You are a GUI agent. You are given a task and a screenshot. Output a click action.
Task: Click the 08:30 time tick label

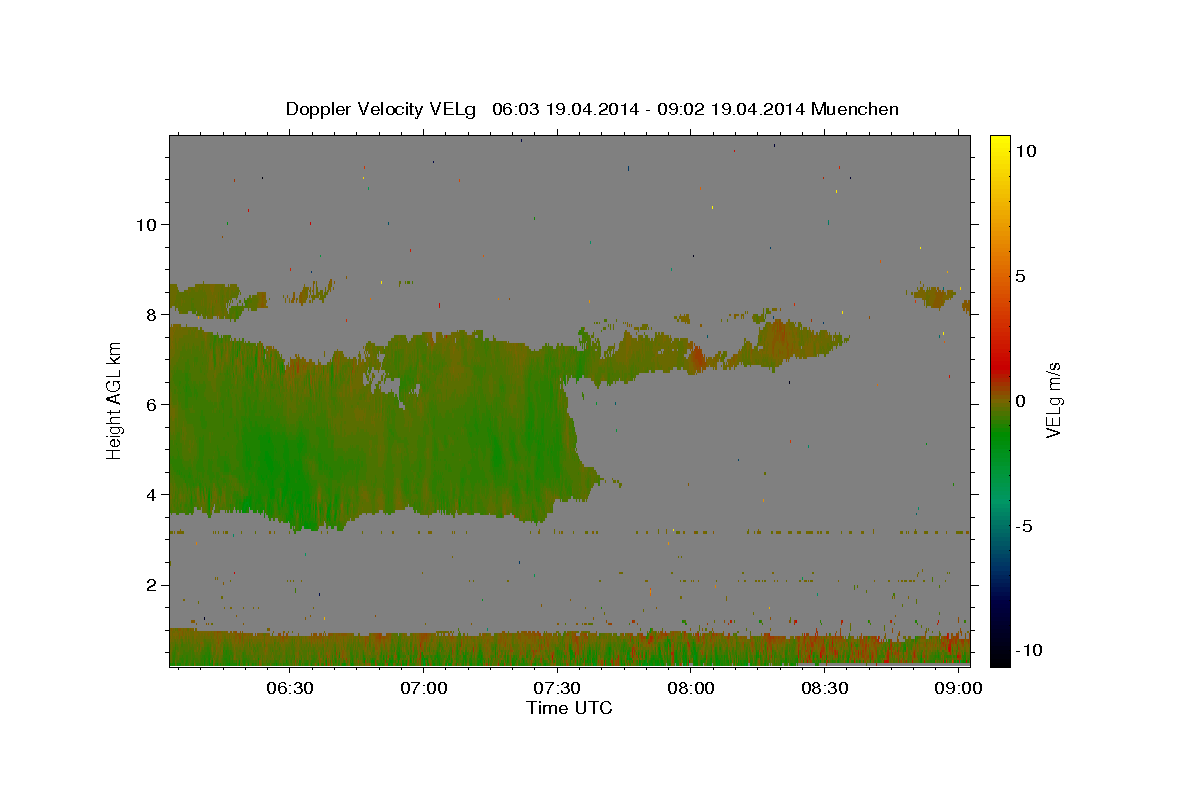tap(825, 688)
